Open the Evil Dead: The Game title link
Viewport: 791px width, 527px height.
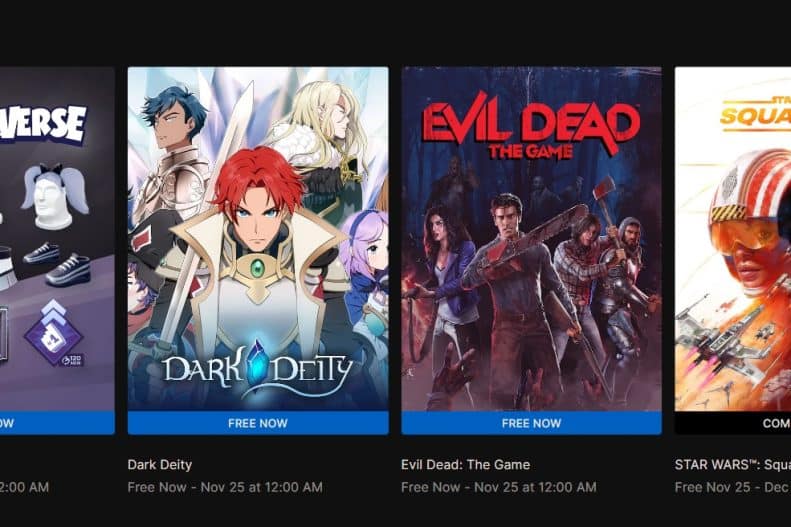pyautogui.click(x=466, y=464)
